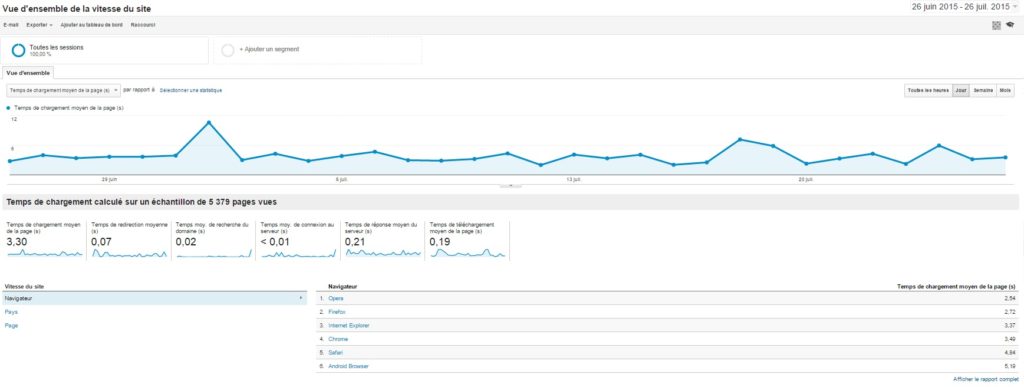Select the Temps de chargement moyen 3,30 scorecard
Image resolution: width=1024 pixels, height=387 pixels.
(44, 240)
